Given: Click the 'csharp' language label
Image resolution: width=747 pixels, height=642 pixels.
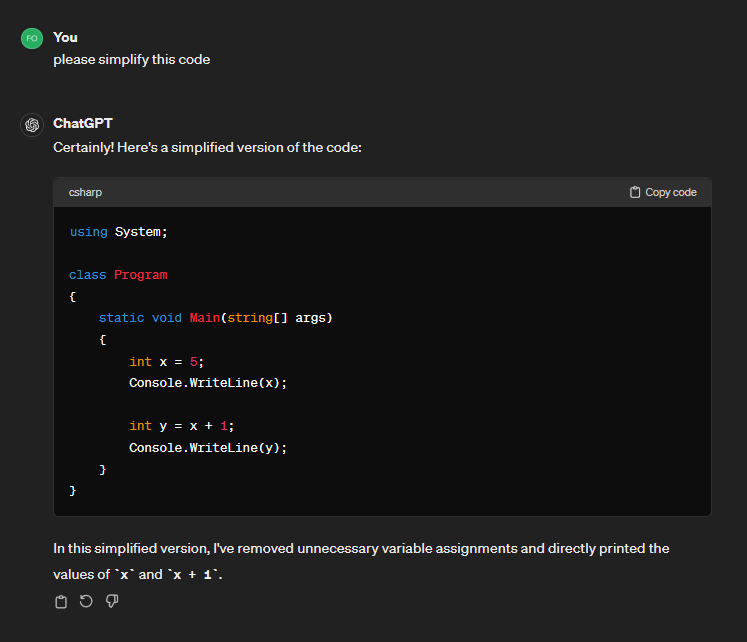Looking at the screenshot, I should pos(85,192).
